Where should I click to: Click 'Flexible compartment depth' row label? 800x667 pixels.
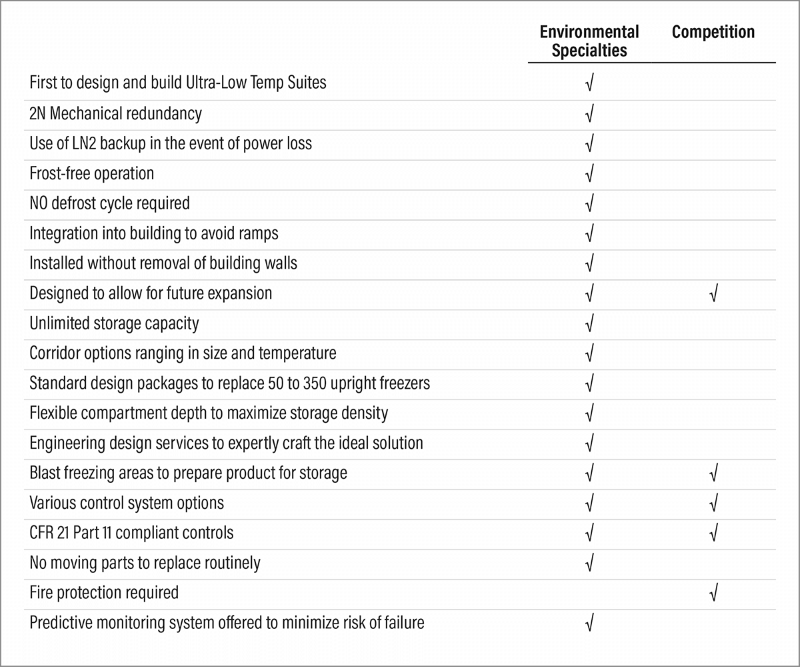(x=209, y=413)
